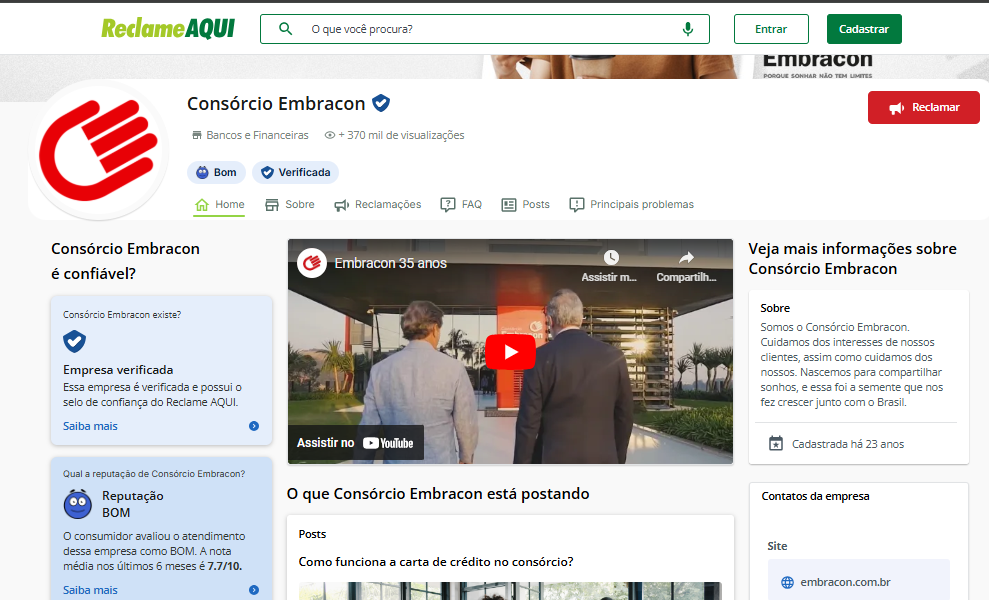Screen dimensions: 989x600
Task: Click the green Cadastrar button
Action: pyautogui.click(x=864, y=29)
